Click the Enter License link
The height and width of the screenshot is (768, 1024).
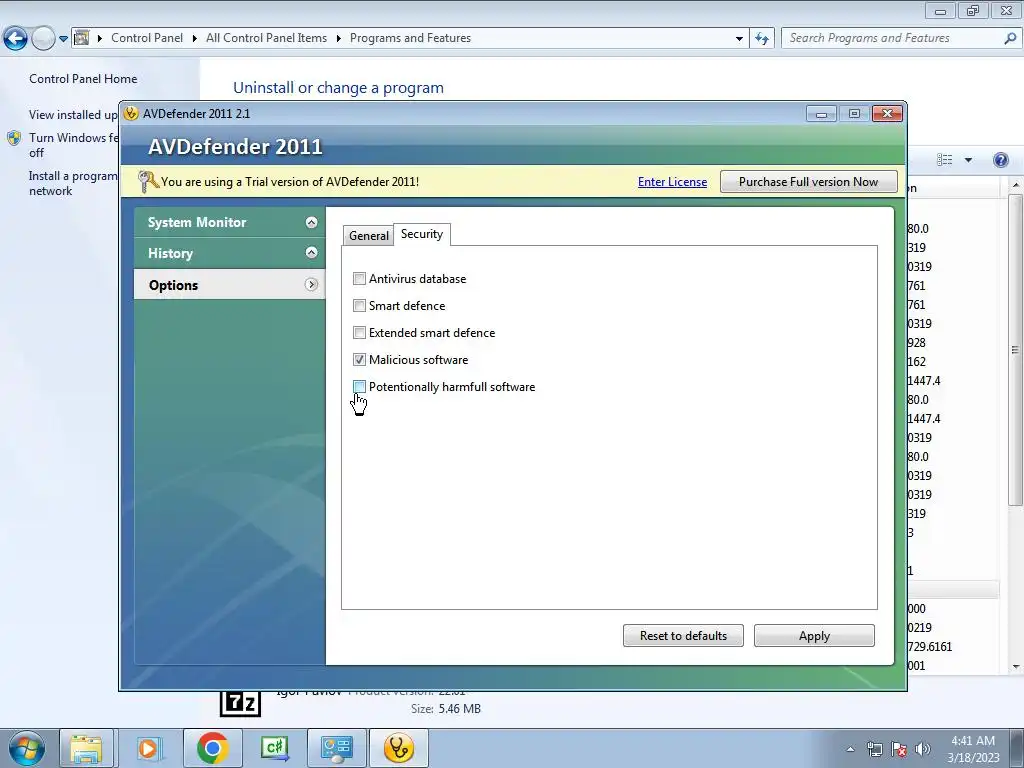point(672,182)
